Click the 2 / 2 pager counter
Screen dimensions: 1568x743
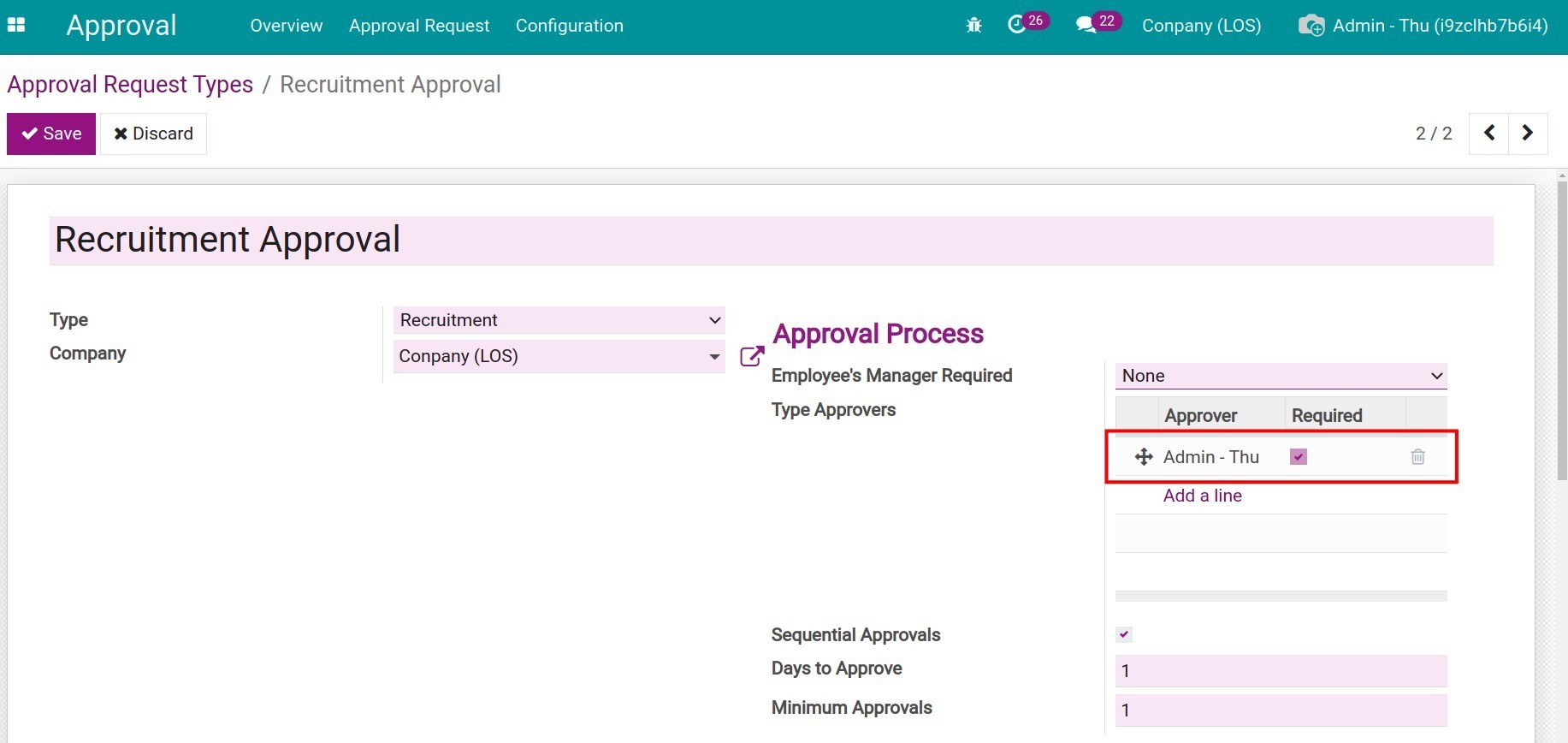[x=1434, y=134]
